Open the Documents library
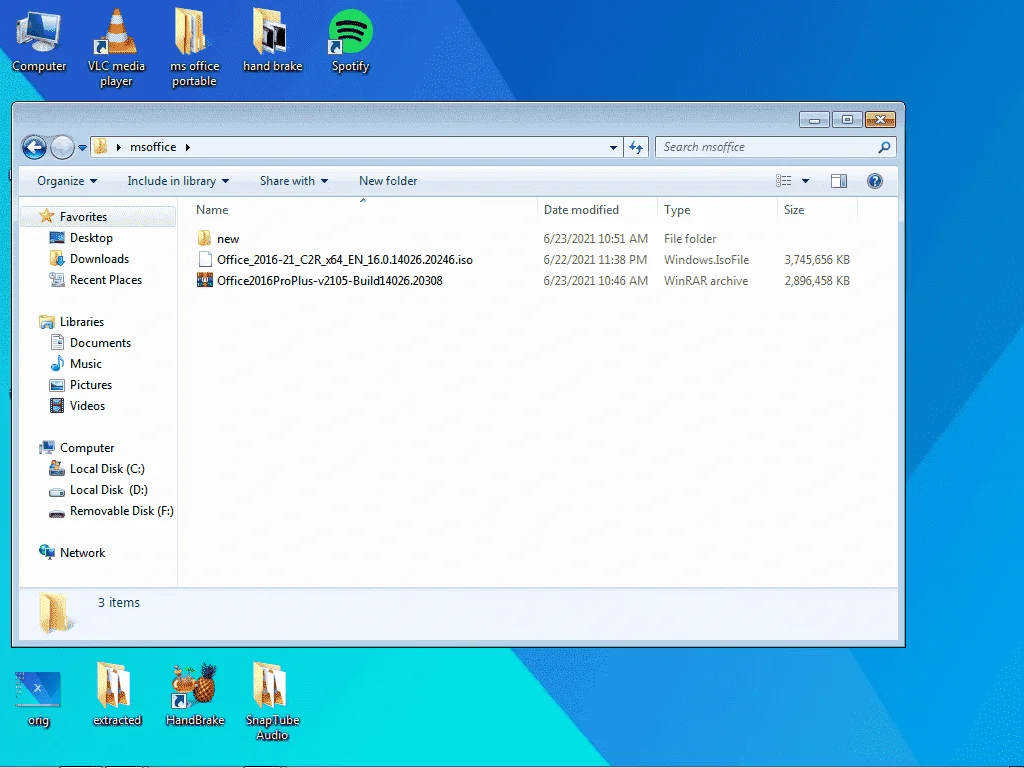This screenshot has height=768, width=1024. pyautogui.click(x=100, y=343)
